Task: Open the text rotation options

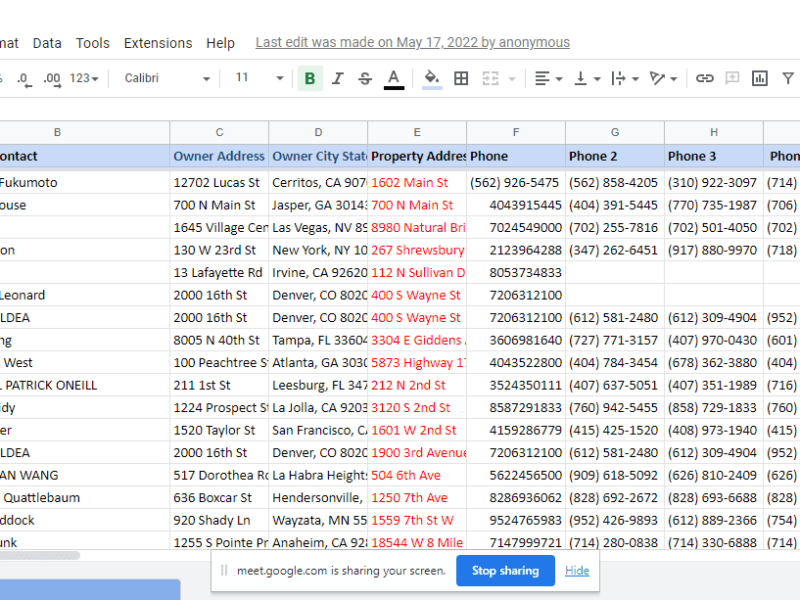Action: (661, 78)
